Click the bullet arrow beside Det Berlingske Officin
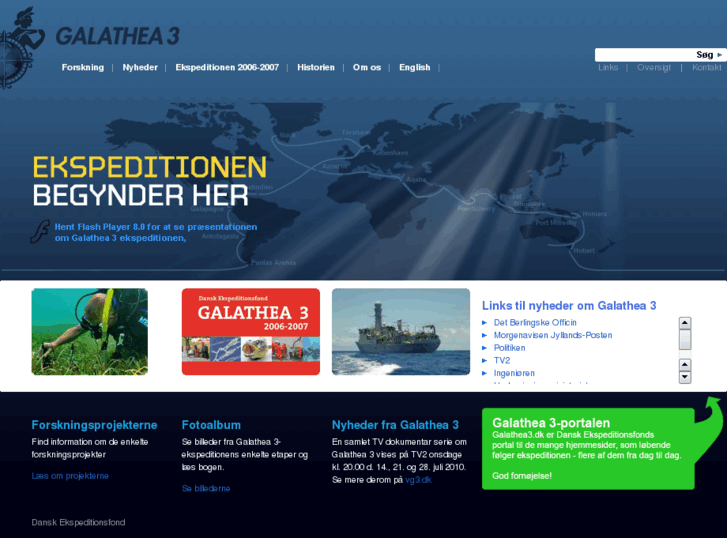Image resolution: width=727 pixels, height=545 pixels. pos(485,322)
